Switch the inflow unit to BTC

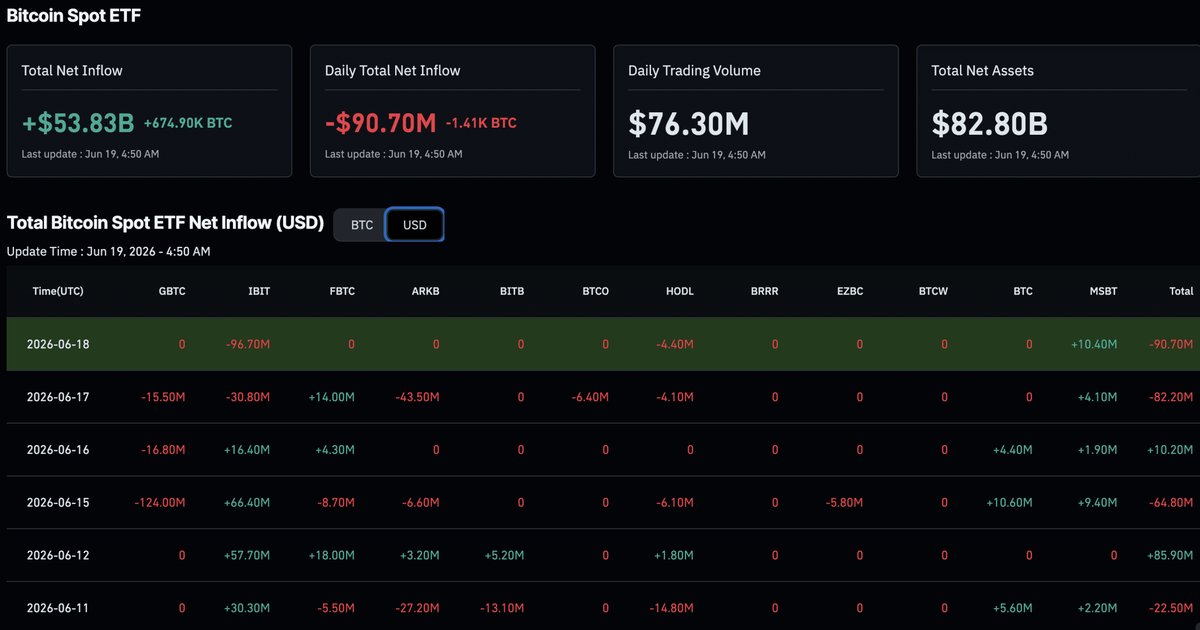(x=361, y=225)
